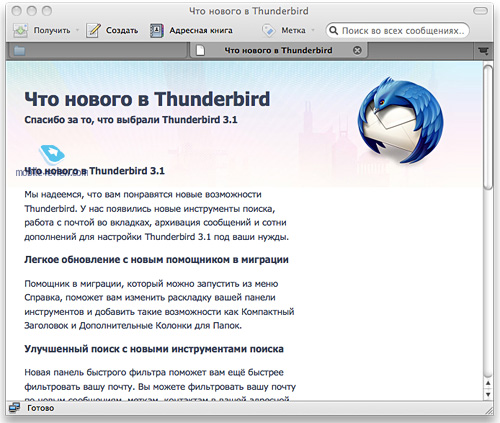The height and width of the screenshot is (423, 500).
Task: Click the Метка button label
Action: click(293, 30)
